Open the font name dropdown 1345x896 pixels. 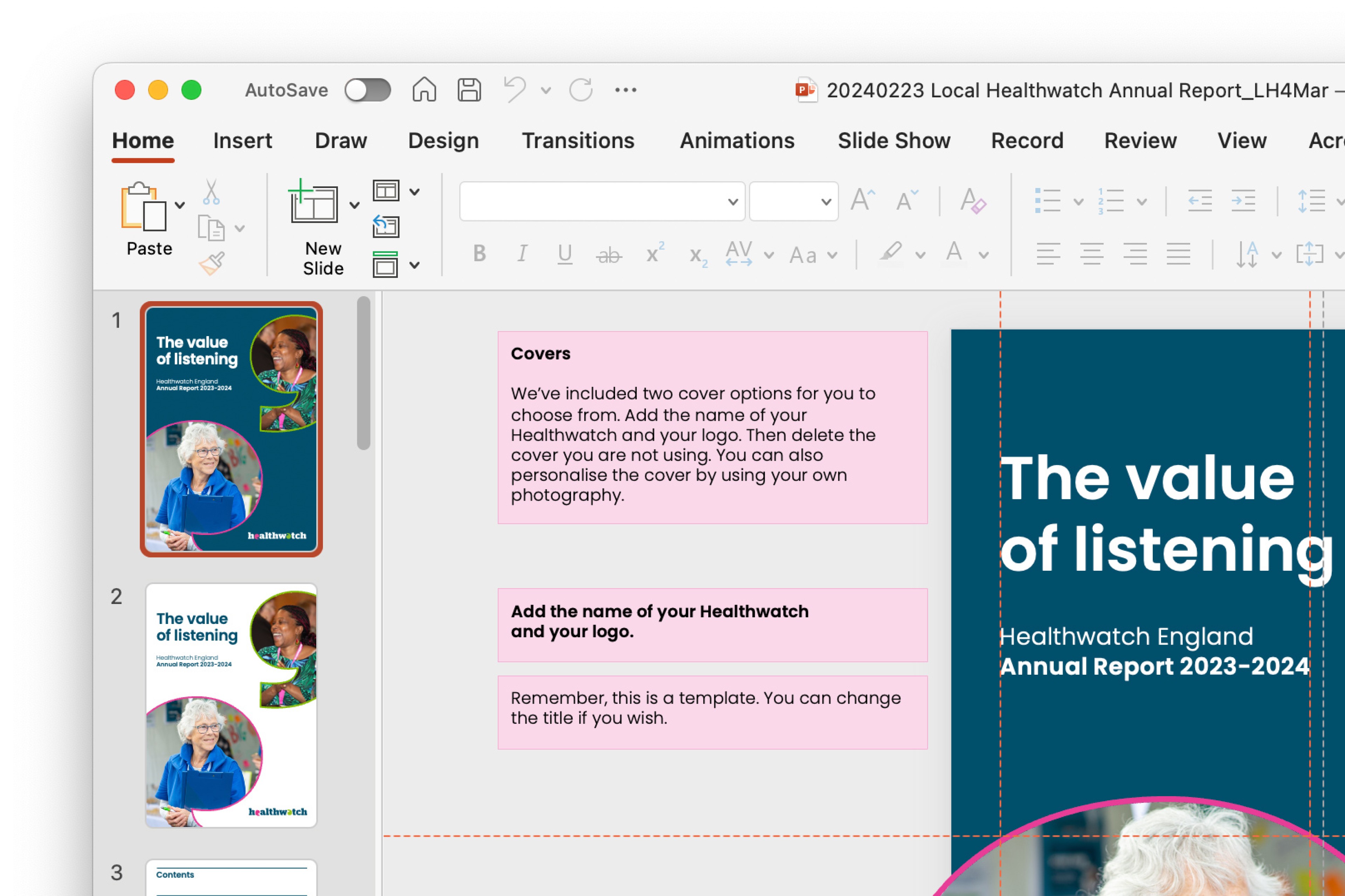pyautogui.click(x=732, y=202)
